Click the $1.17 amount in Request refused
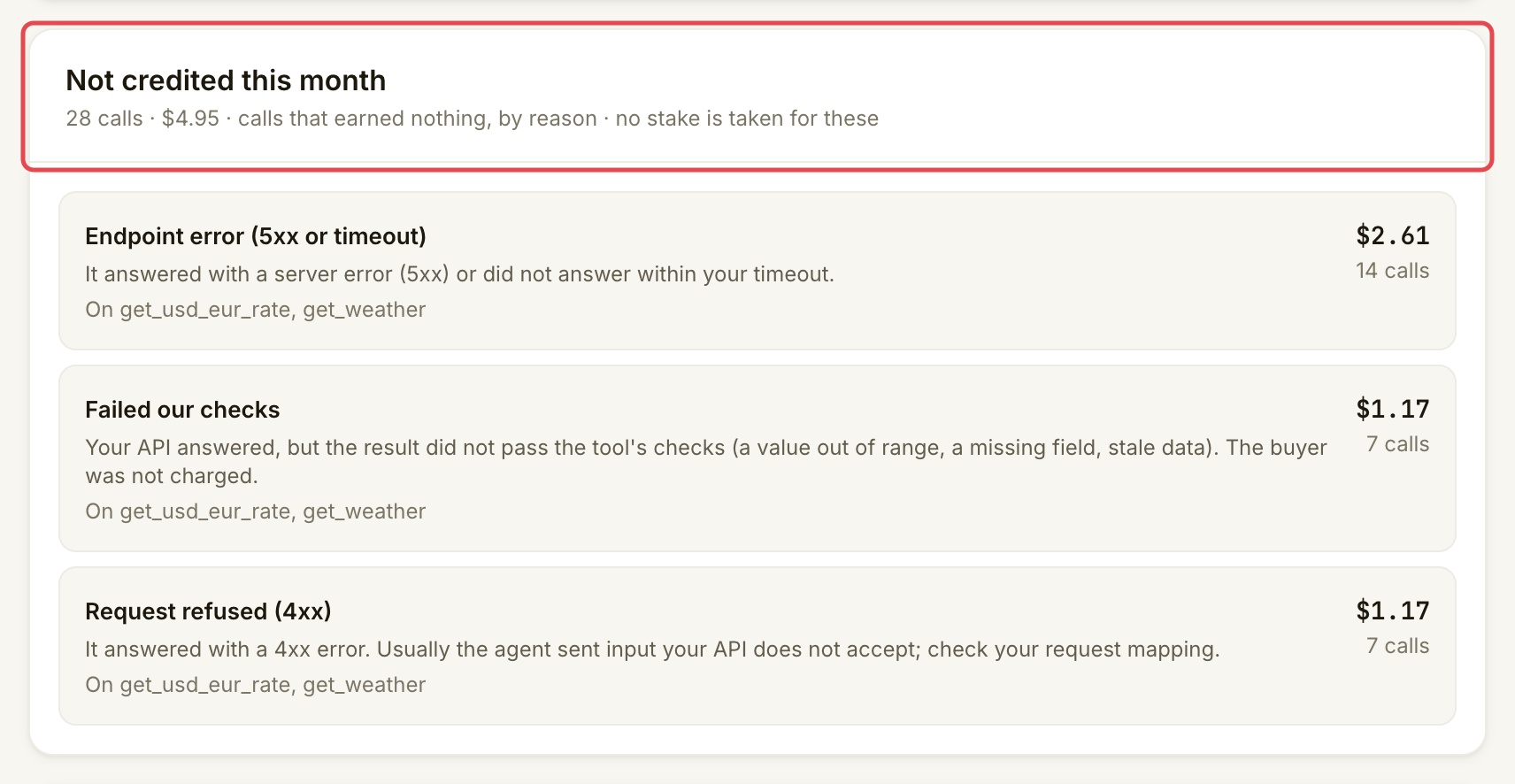Image resolution: width=1515 pixels, height=784 pixels. pos(1393,611)
